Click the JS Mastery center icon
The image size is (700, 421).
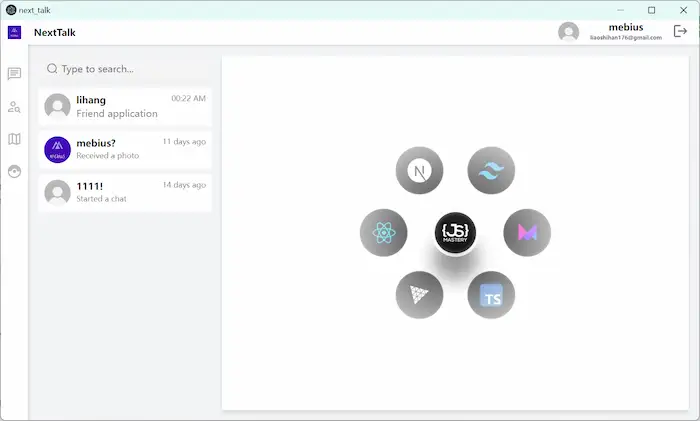pos(455,233)
